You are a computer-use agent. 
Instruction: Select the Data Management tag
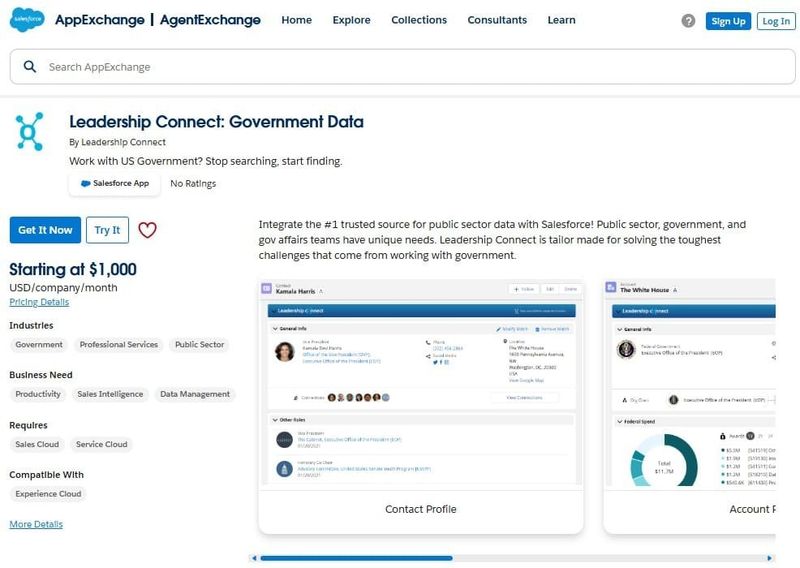[x=195, y=394]
